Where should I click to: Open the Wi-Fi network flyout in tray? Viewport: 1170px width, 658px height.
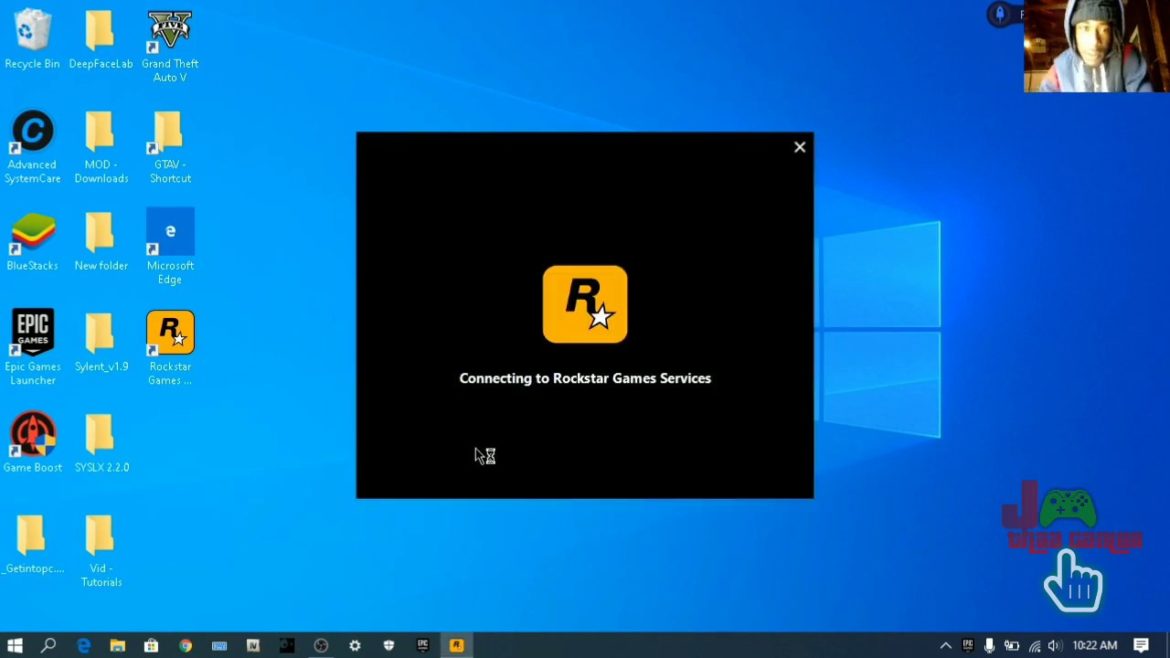(x=1034, y=646)
